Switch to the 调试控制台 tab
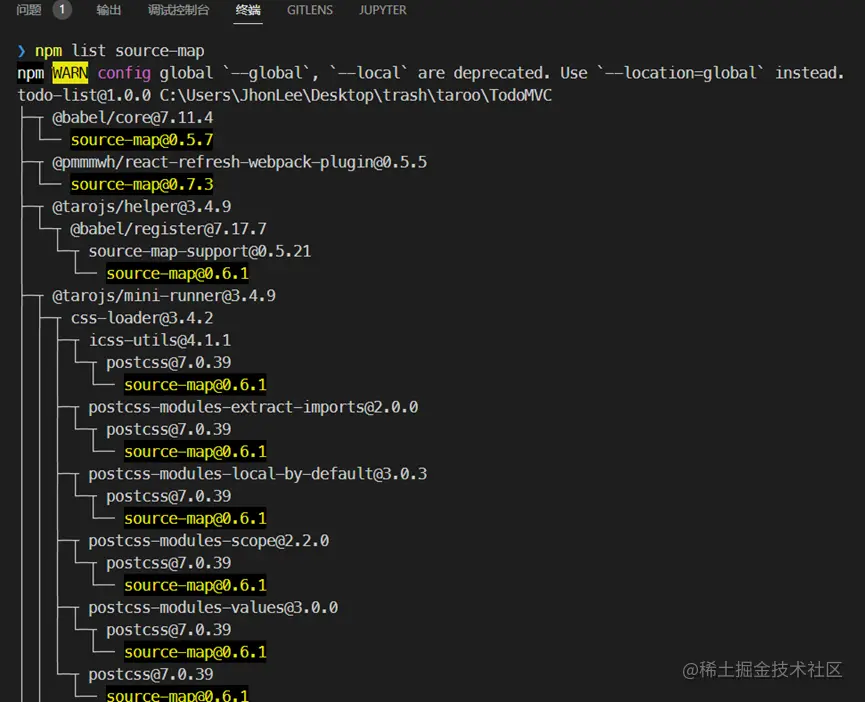 [x=179, y=10]
